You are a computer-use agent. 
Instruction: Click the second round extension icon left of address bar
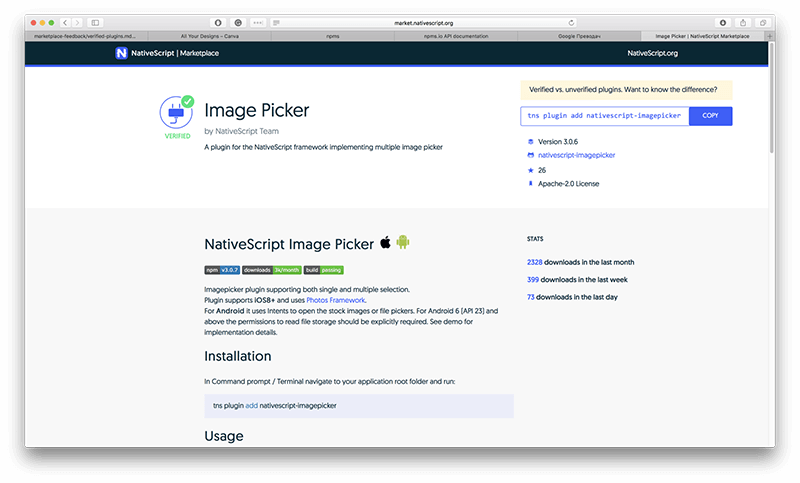[238, 22]
